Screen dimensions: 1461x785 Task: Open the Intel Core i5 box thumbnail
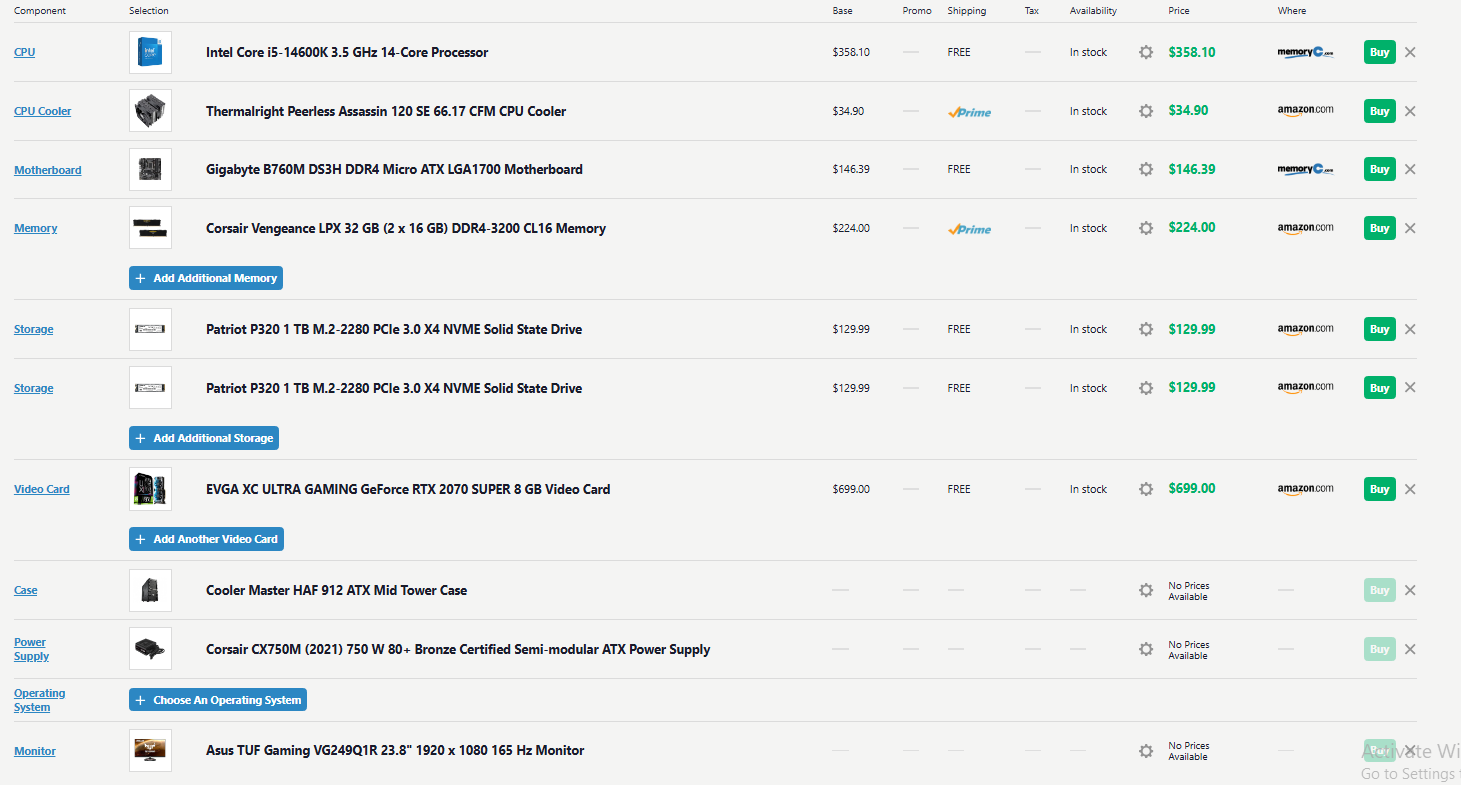pos(150,52)
